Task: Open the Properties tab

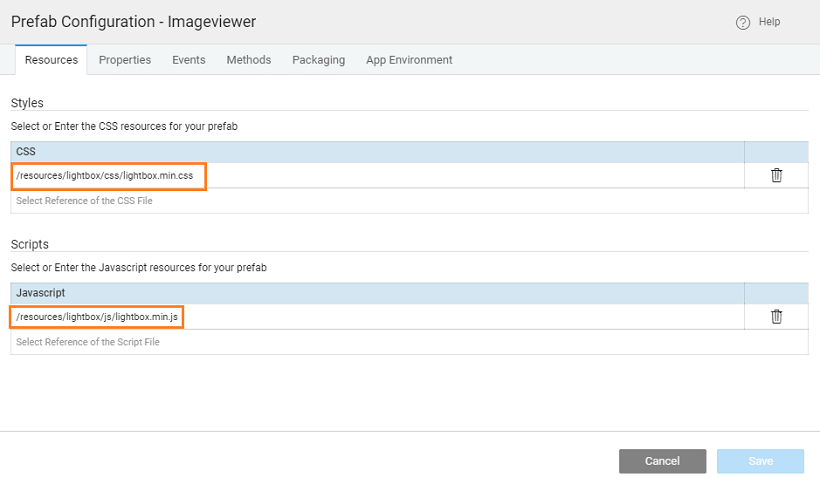Action: click(125, 60)
